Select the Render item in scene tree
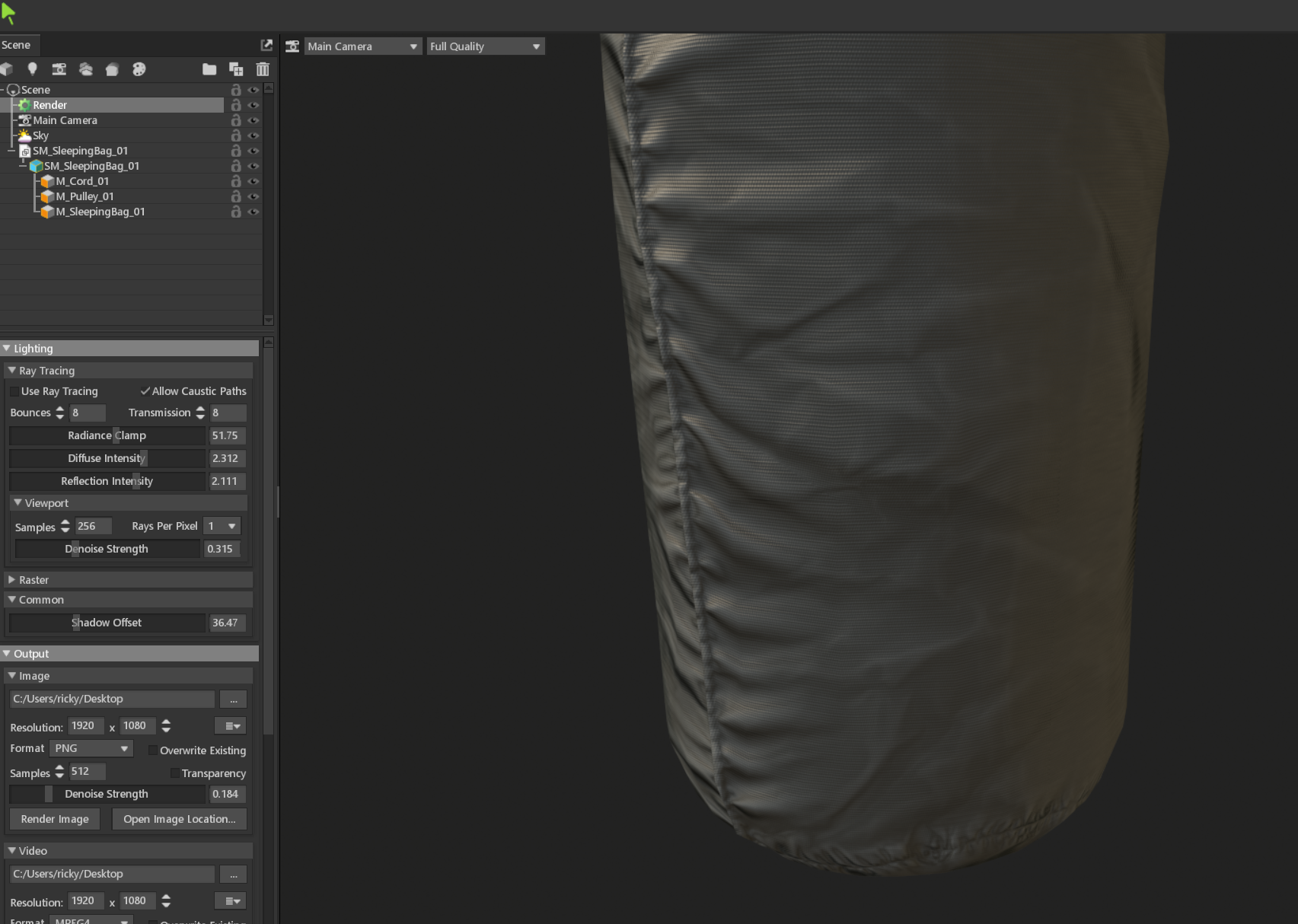Viewport: 1298px width, 924px height. [49, 105]
